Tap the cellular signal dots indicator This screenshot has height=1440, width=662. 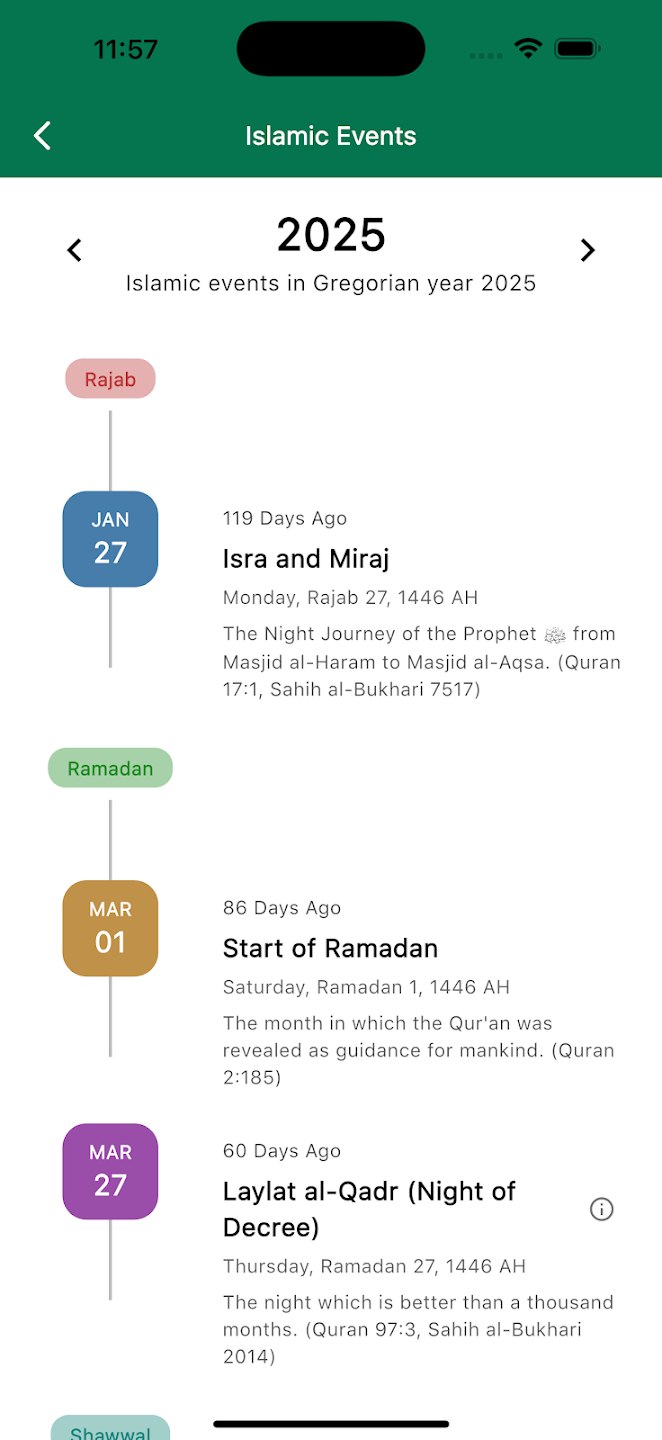coord(485,56)
